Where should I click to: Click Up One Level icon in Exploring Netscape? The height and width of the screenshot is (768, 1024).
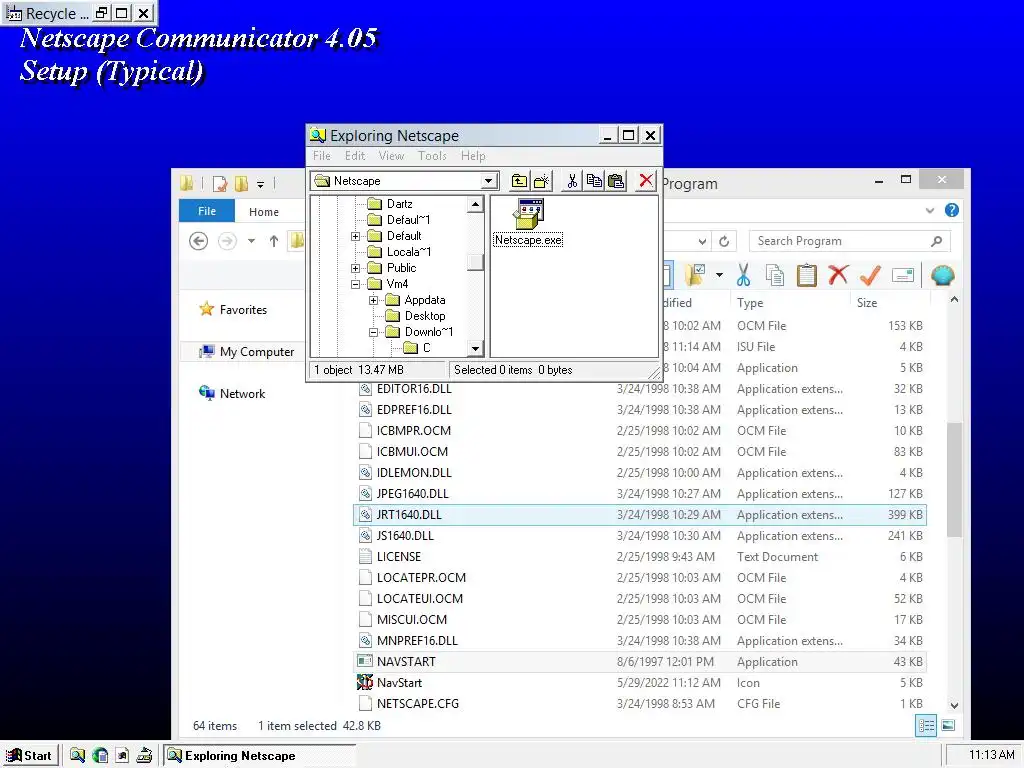click(x=519, y=181)
